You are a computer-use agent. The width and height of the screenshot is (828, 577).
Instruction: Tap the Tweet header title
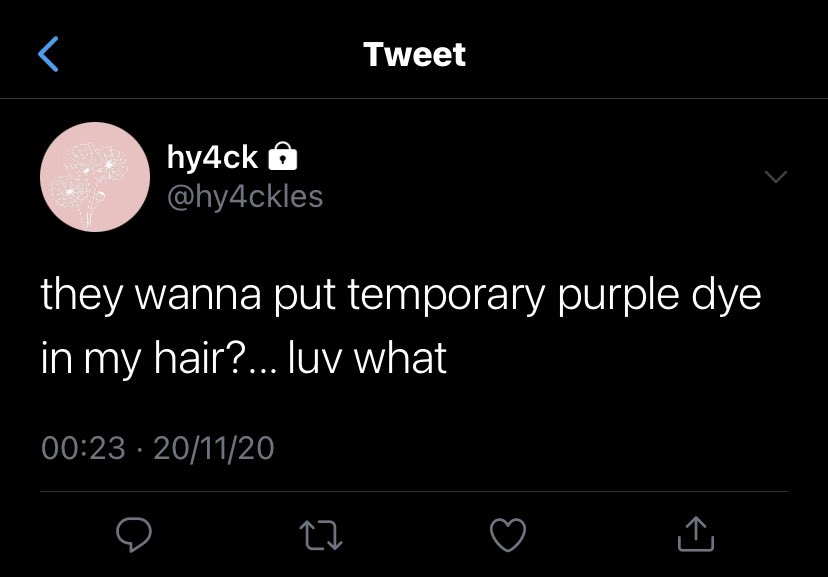415,54
